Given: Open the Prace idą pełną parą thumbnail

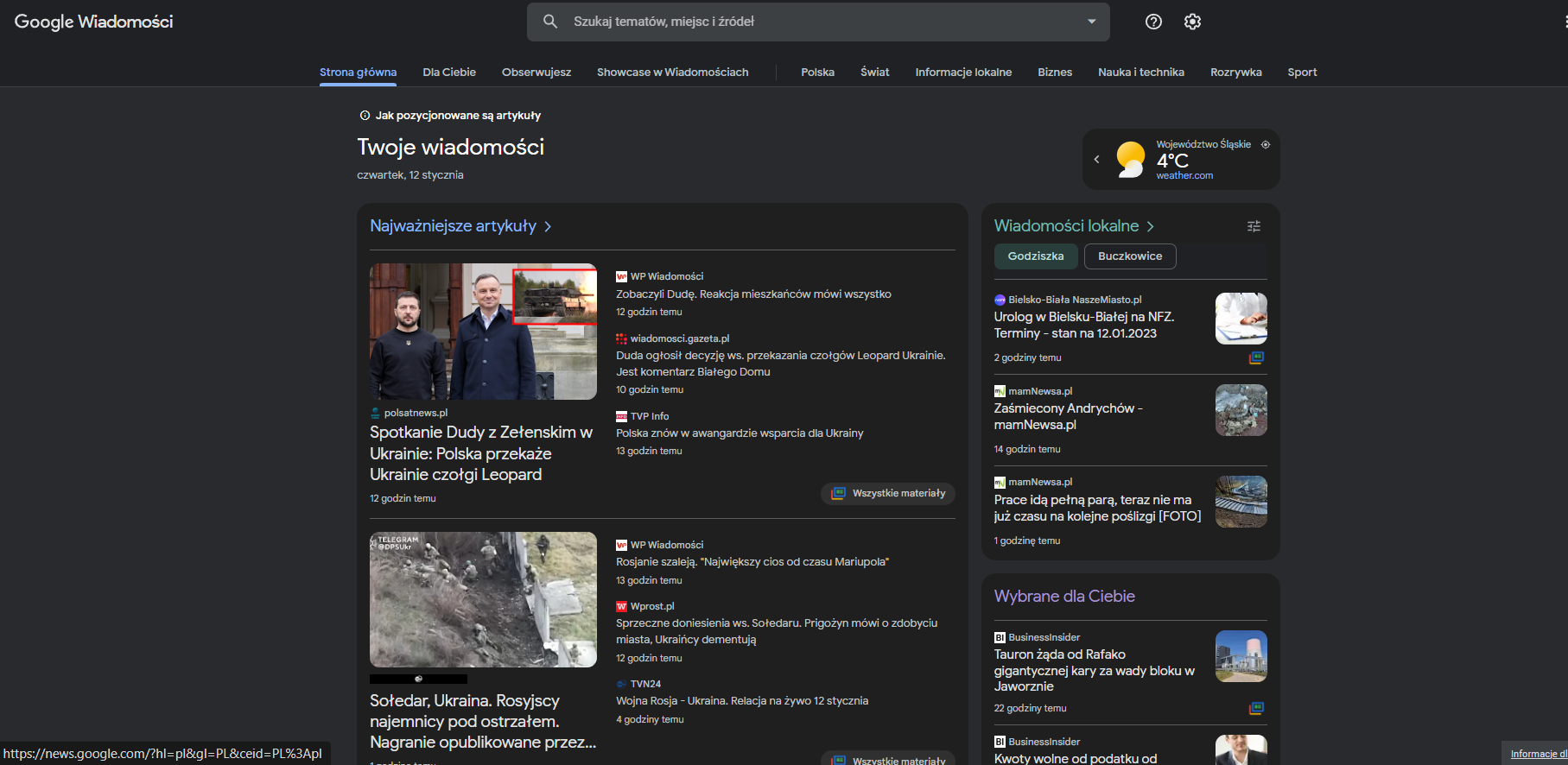Looking at the screenshot, I should click(x=1241, y=502).
